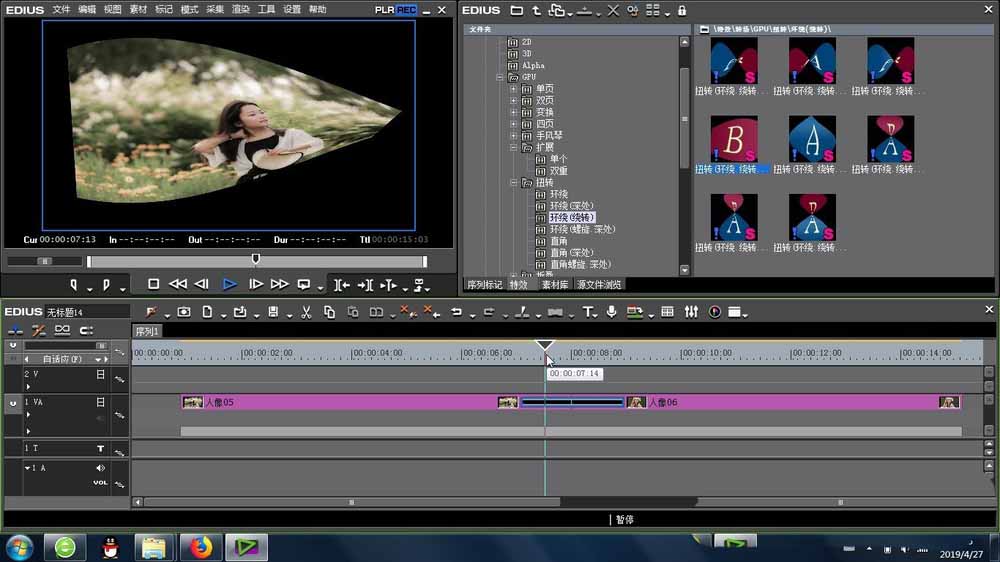Click the player position scrub slider handle

[256, 258]
